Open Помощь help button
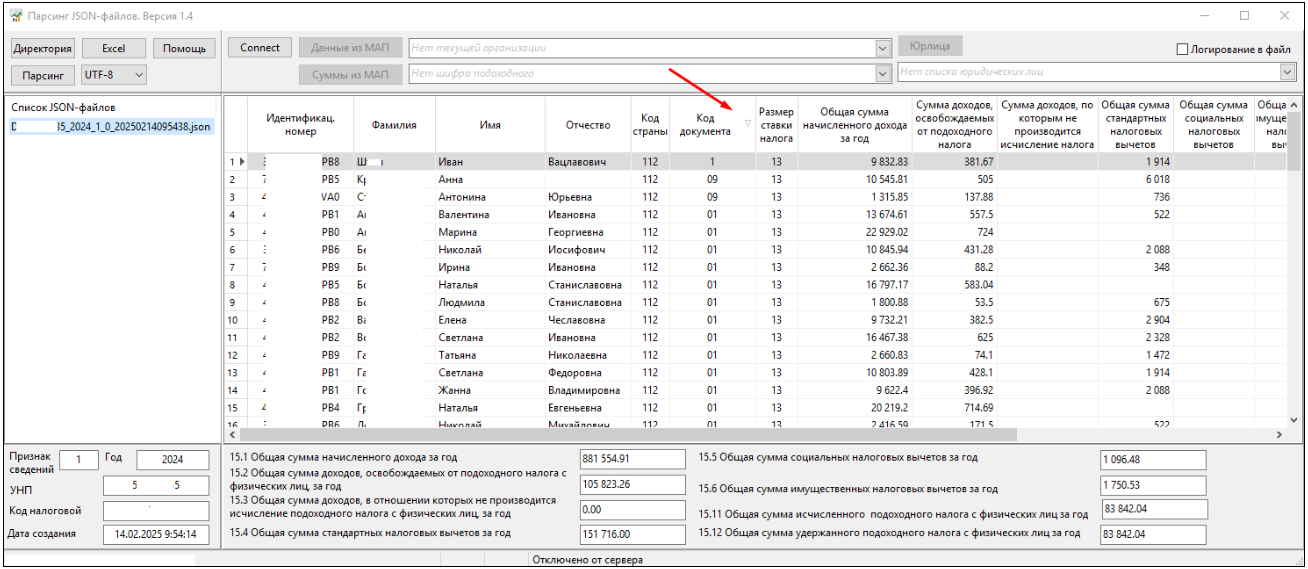Image resolution: width=1308 pixels, height=569 pixels. [184, 49]
